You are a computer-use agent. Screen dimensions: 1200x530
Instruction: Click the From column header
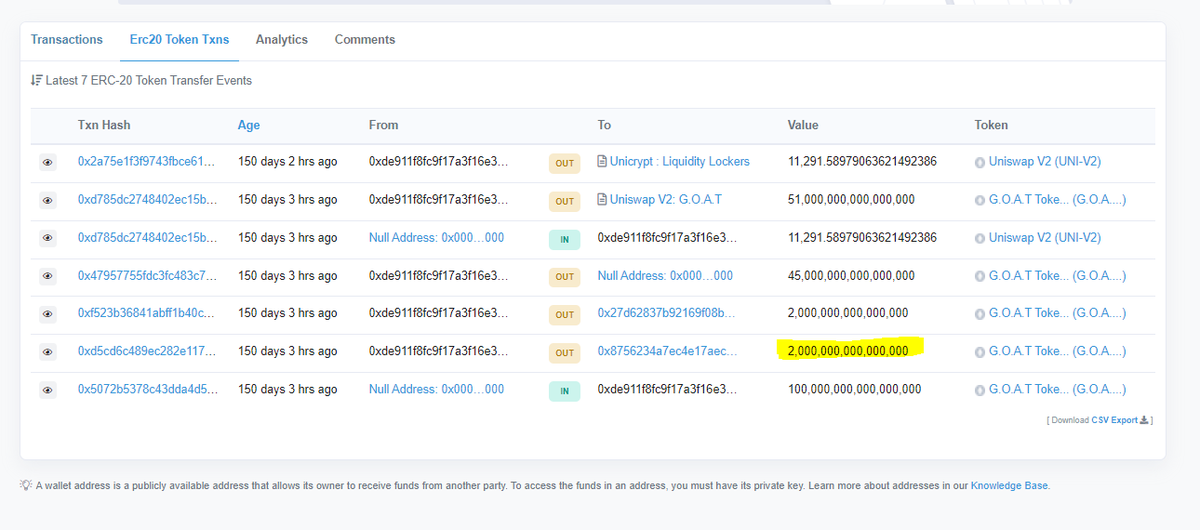(383, 125)
